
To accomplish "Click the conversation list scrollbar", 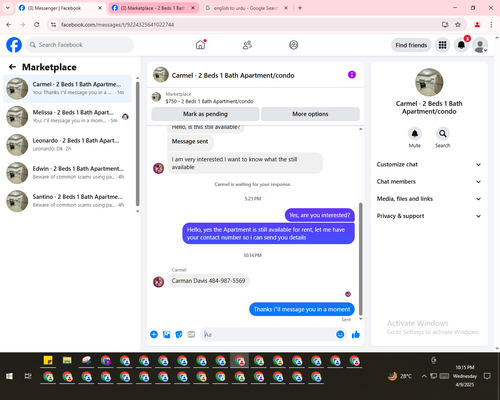I will (x=137, y=144).
